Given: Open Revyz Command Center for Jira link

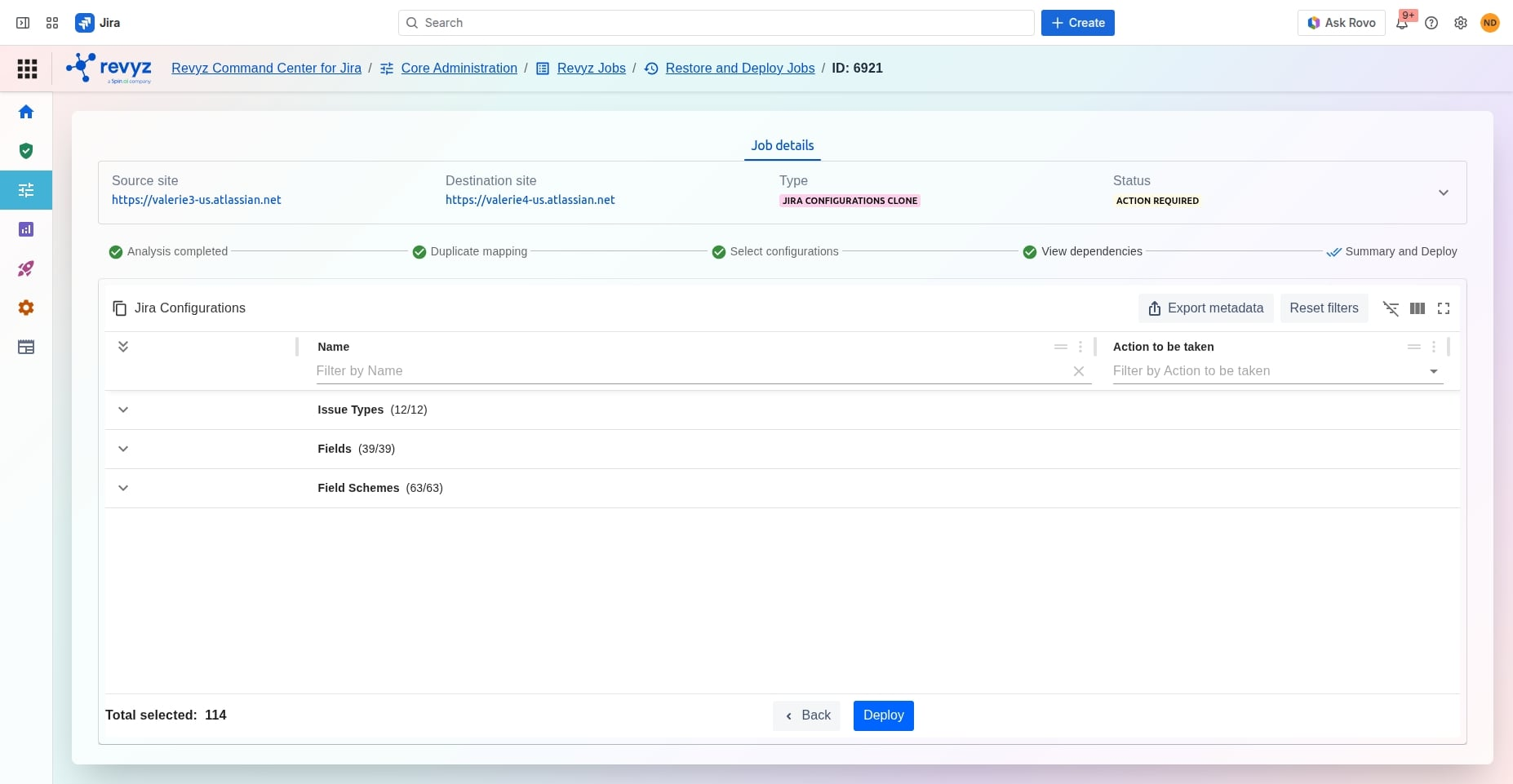Looking at the screenshot, I should tap(266, 69).
